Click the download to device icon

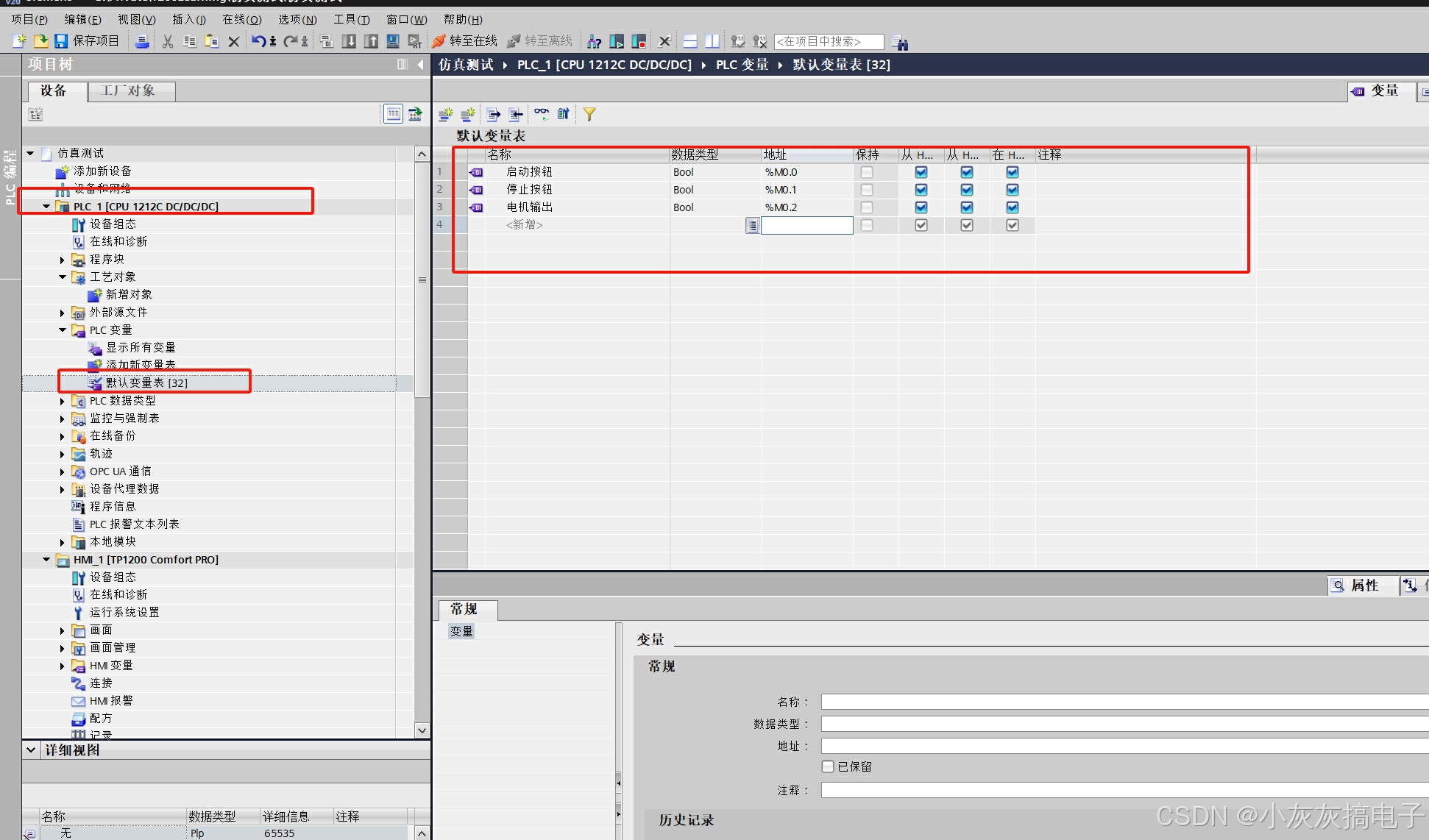click(349, 41)
